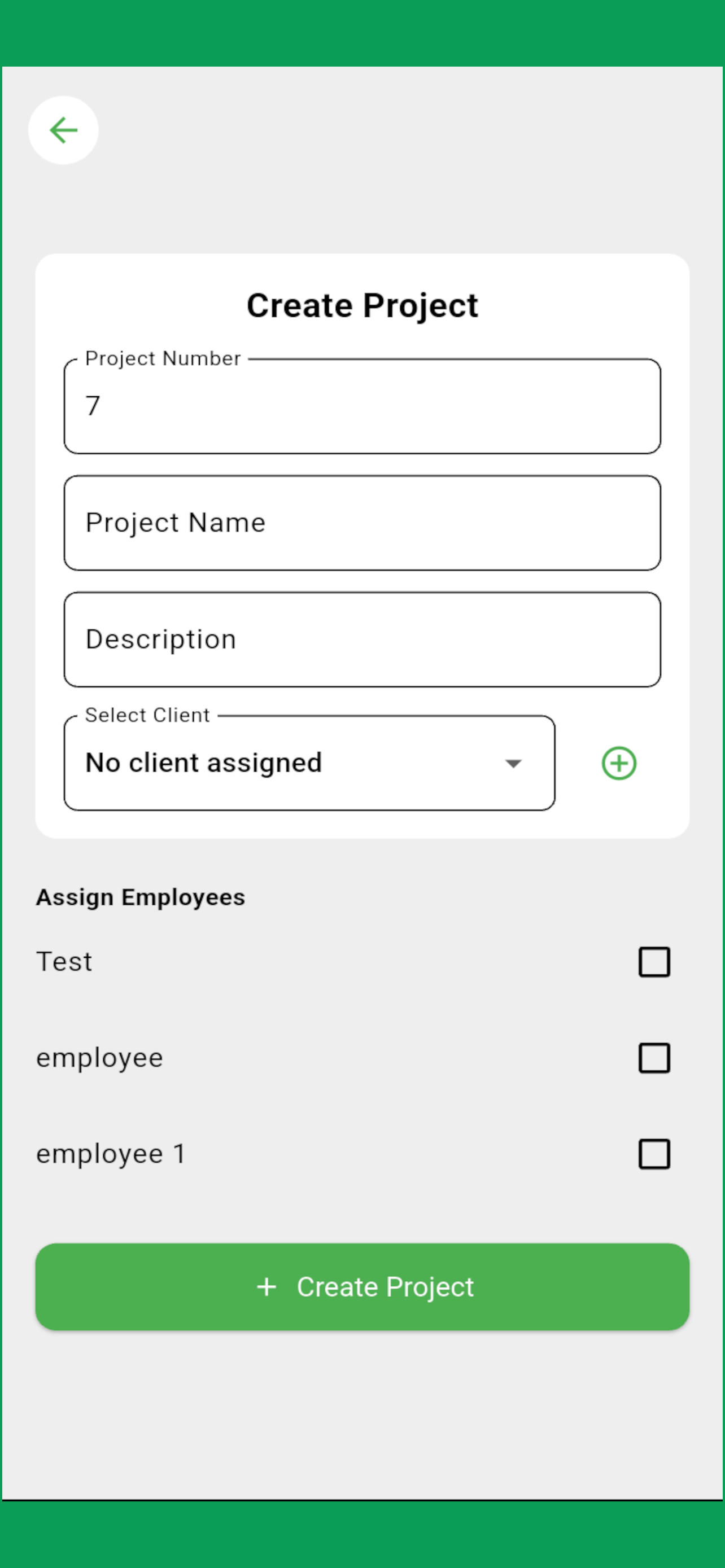Image resolution: width=725 pixels, height=1568 pixels.
Task: Click the plus icon inside the Create Project button
Action: pyautogui.click(x=267, y=1287)
